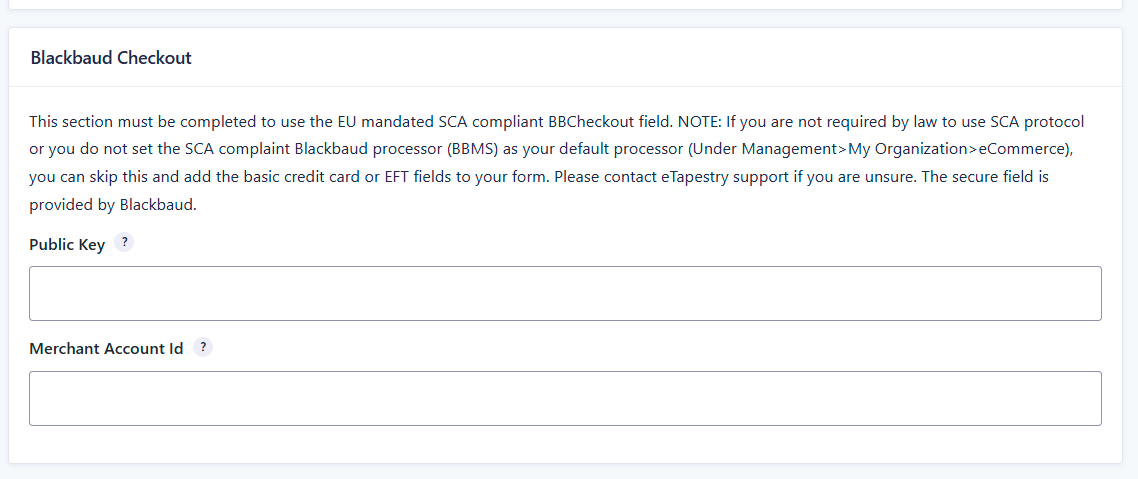Click the partial card above Blackbaud Checkout

point(565,4)
